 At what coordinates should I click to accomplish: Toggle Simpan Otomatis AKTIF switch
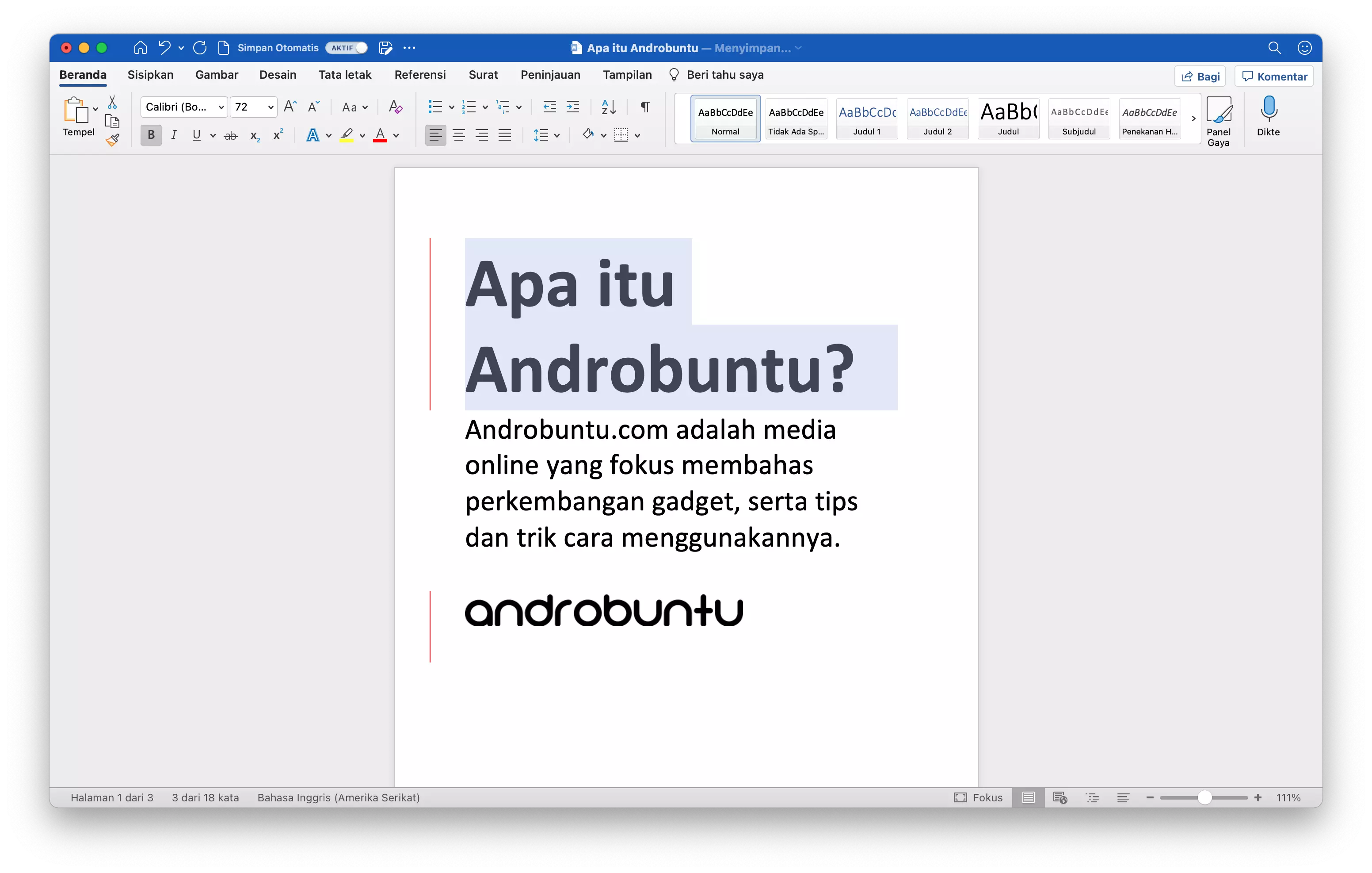[347, 48]
